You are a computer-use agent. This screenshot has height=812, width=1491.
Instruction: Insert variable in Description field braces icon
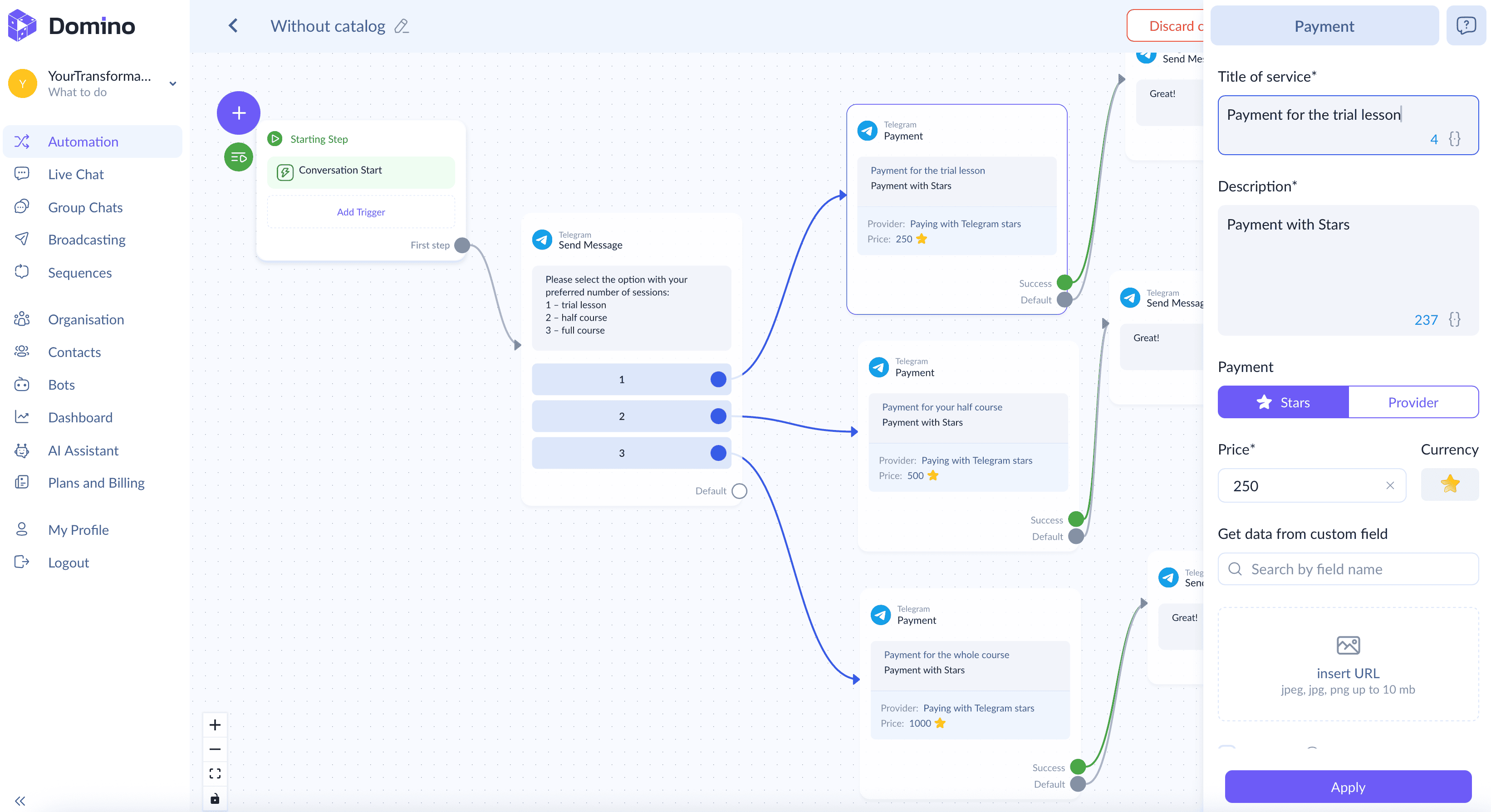pyautogui.click(x=1455, y=319)
